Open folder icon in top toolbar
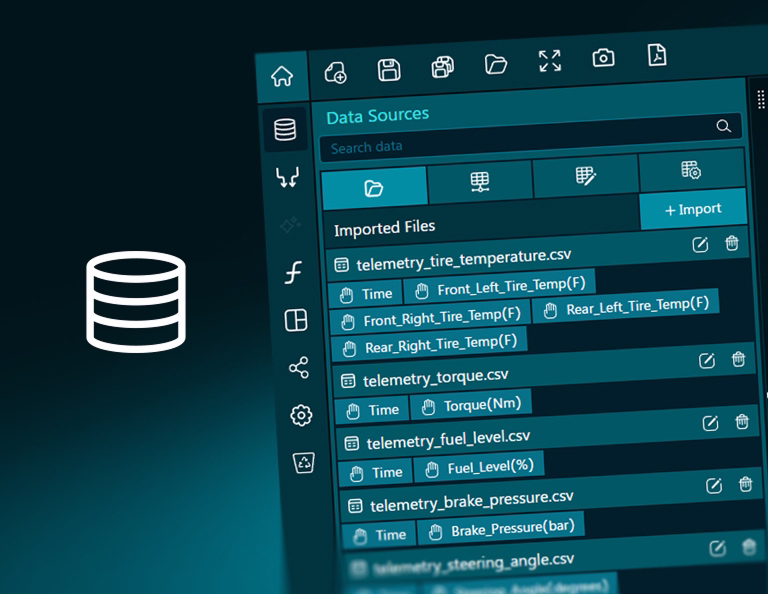This screenshot has width=768, height=594. pyautogui.click(x=496, y=64)
